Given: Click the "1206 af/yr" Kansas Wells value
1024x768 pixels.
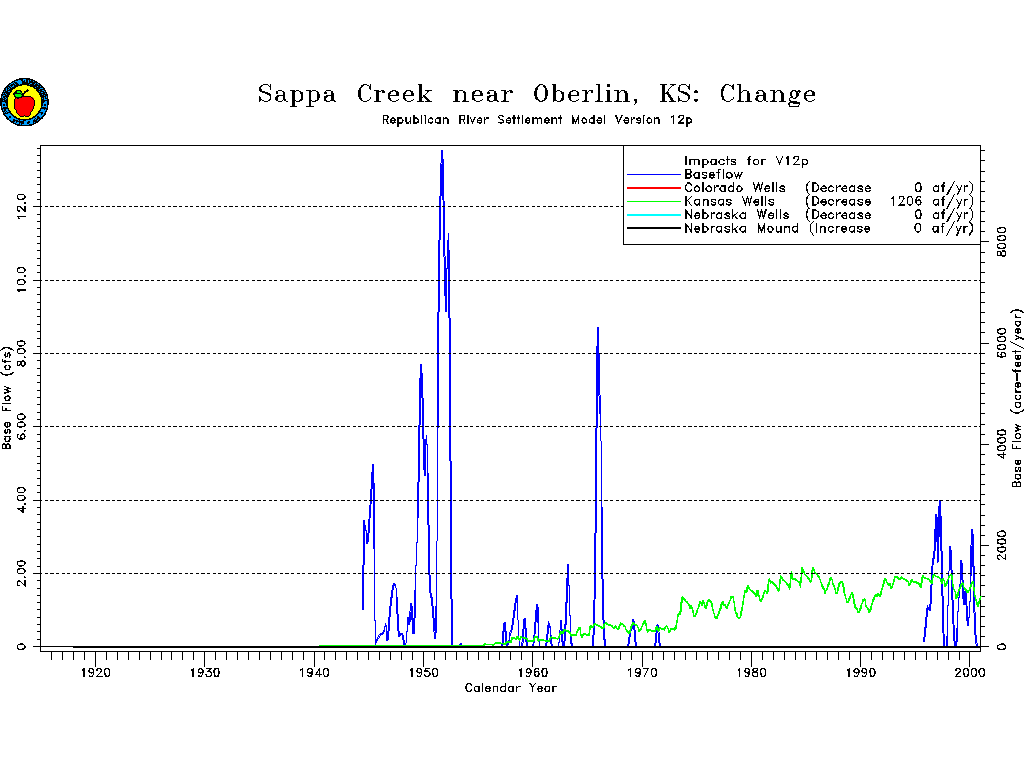Looking at the screenshot, I should [x=931, y=202].
